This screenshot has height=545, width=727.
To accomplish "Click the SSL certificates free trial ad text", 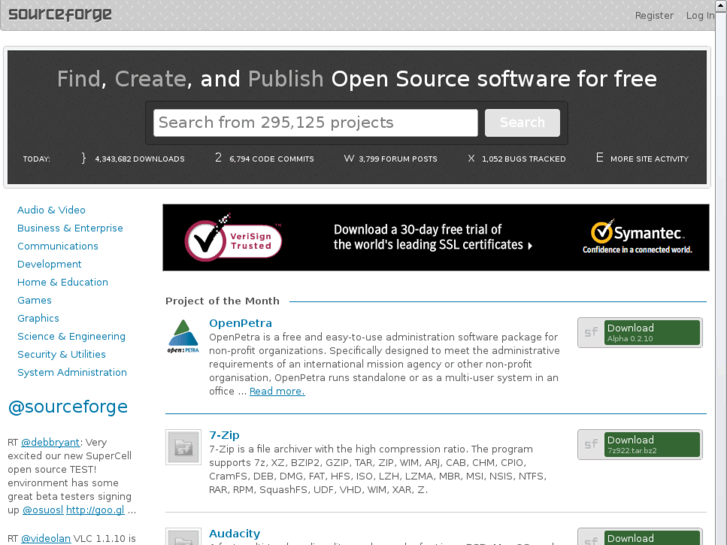I will point(433,237).
